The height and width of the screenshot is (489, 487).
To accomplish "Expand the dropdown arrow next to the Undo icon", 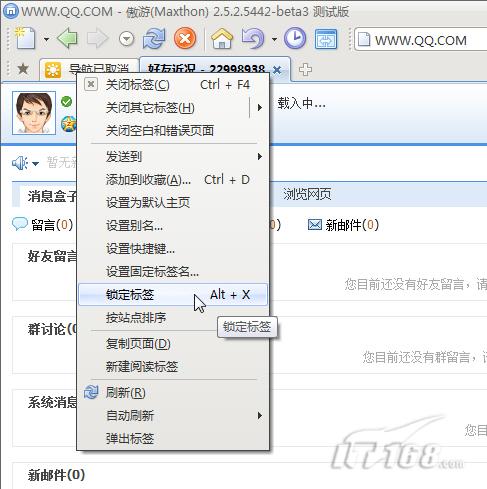I will point(274,39).
